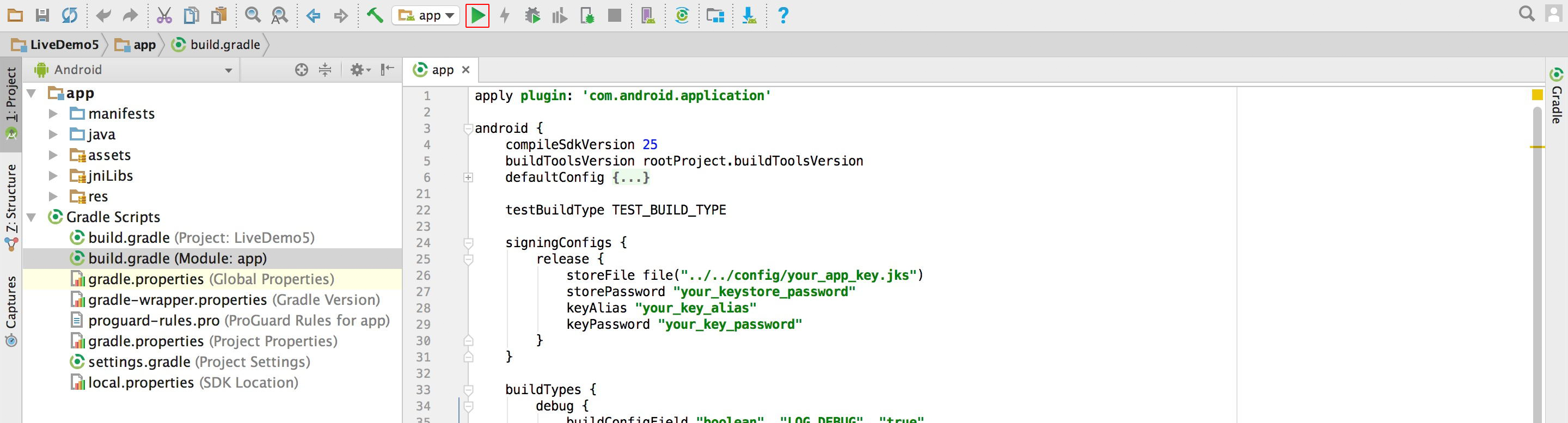Click the Make Project hammer icon

click(x=375, y=16)
